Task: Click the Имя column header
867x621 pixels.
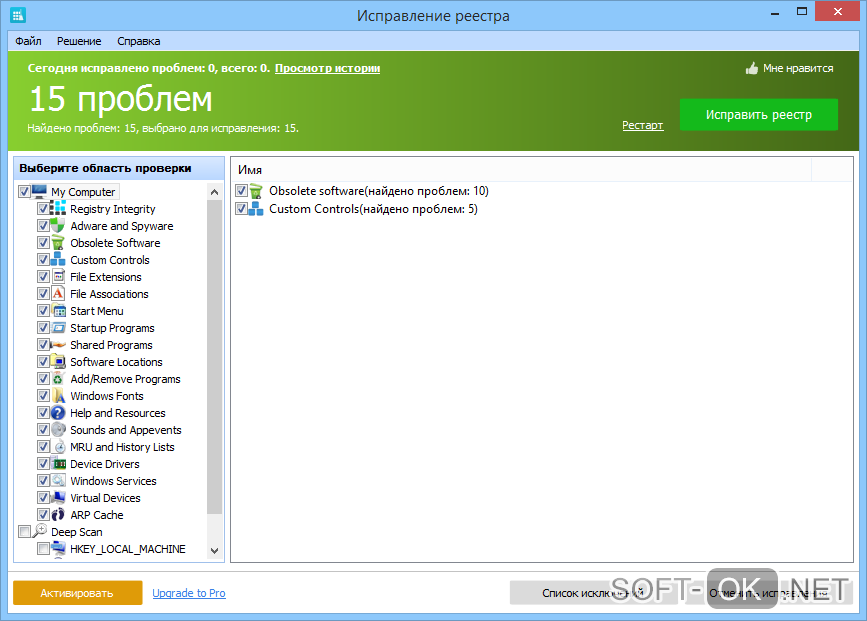Action: point(250,171)
